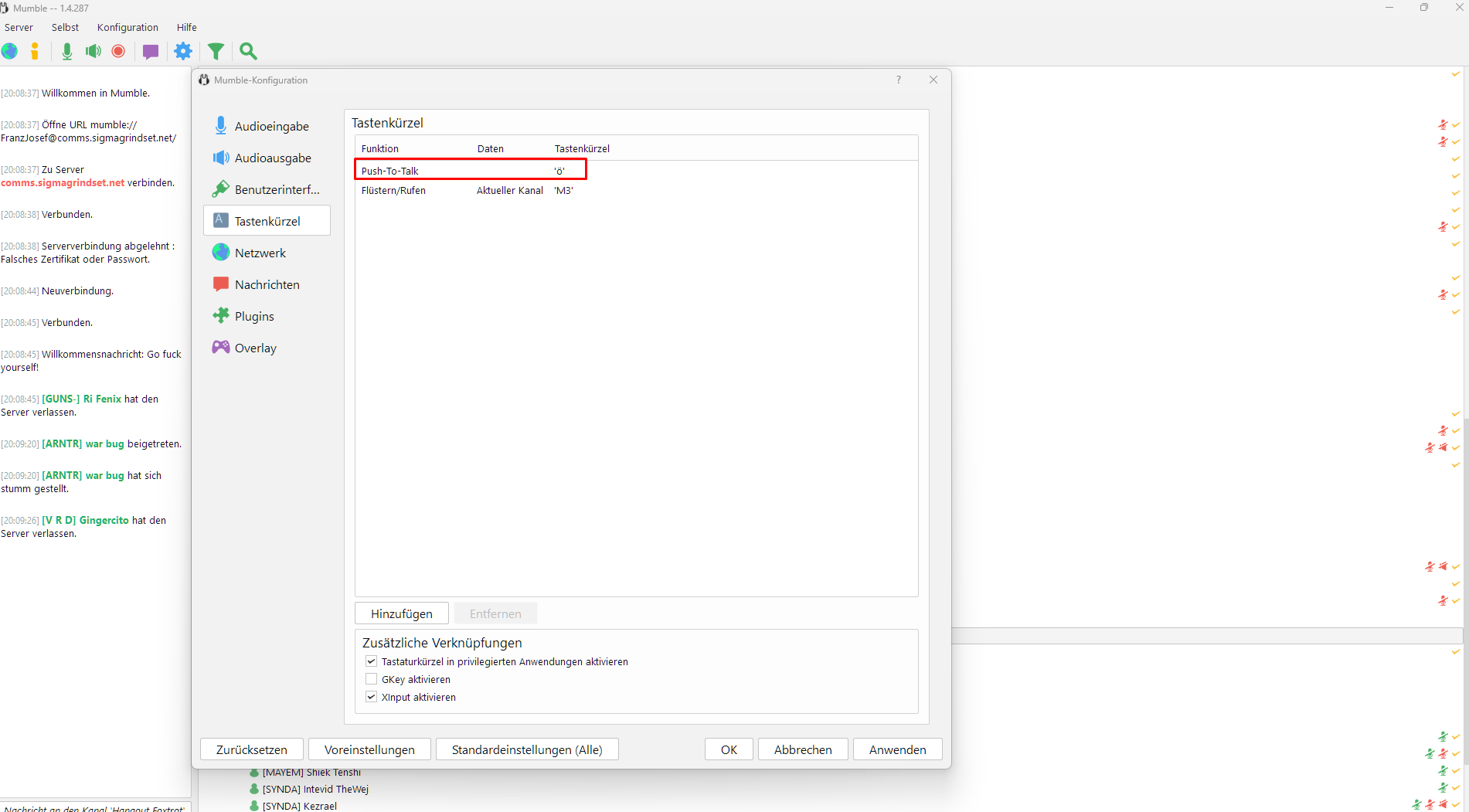Viewport: 1469px width, 812px height.
Task: Click the Audioausgabe speaker icon
Action: click(x=221, y=158)
